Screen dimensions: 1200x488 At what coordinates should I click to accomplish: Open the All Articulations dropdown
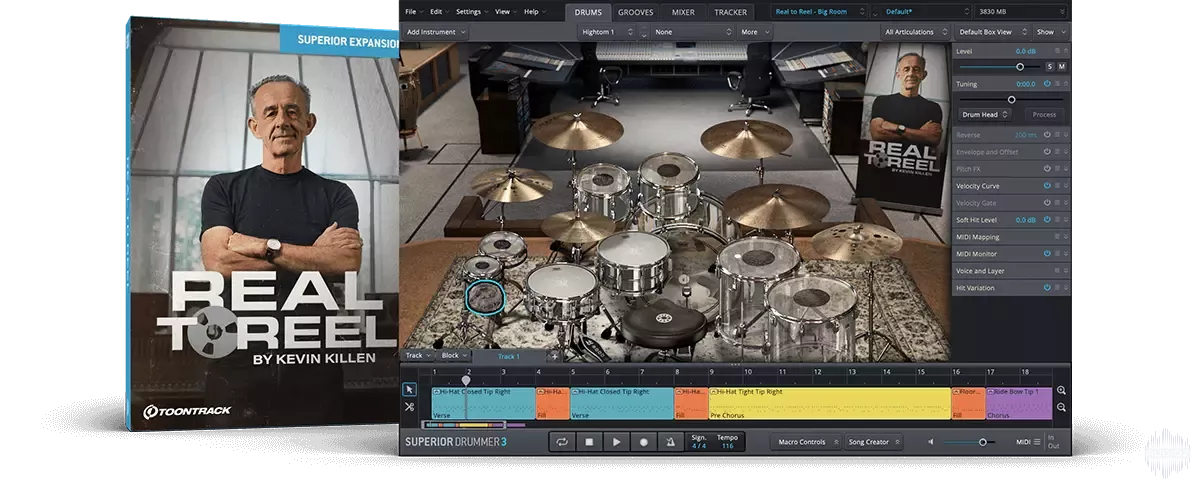(915, 32)
